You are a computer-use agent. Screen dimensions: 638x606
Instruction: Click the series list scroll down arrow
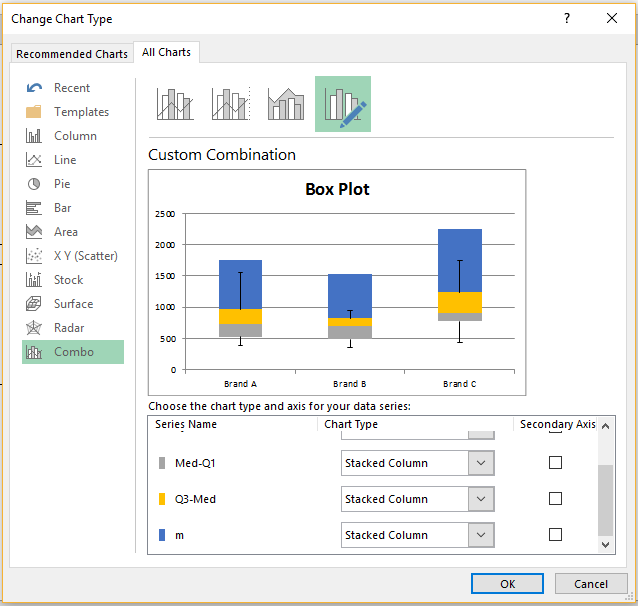click(605, 545)
